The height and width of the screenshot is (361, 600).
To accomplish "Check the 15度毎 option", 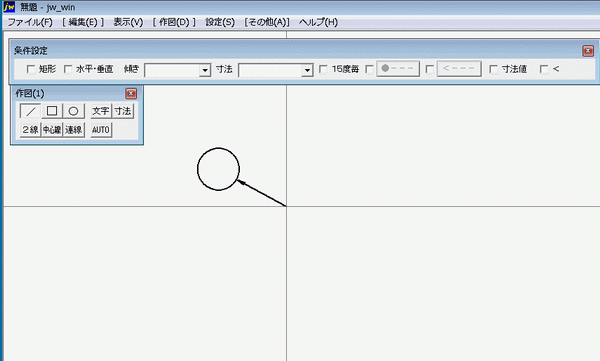I will coord(323,69).
